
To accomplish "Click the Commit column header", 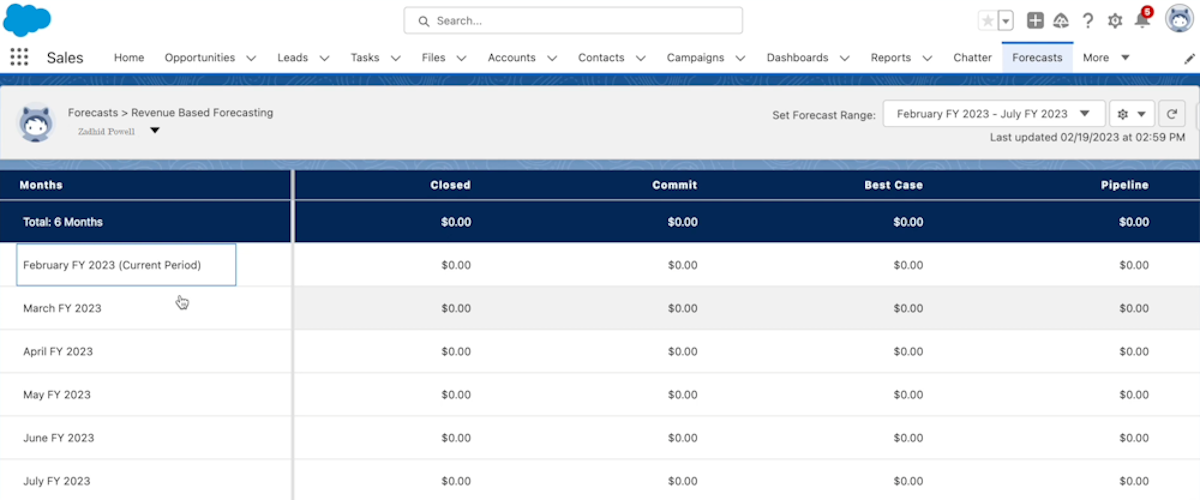I will tap(675, 185).
